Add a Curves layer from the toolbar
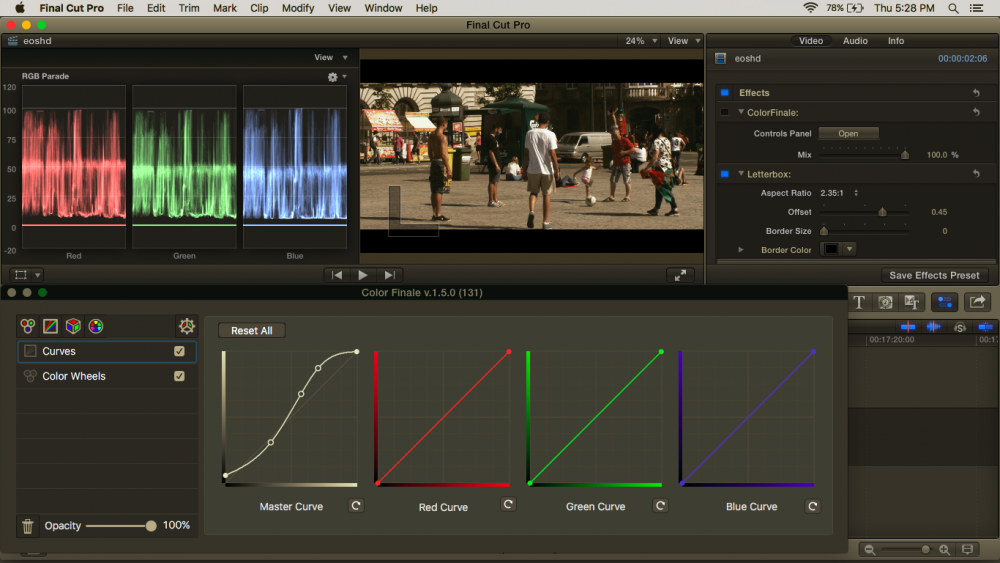The image size is (1000, 563). pyautogui.click(x=50, y=326)
